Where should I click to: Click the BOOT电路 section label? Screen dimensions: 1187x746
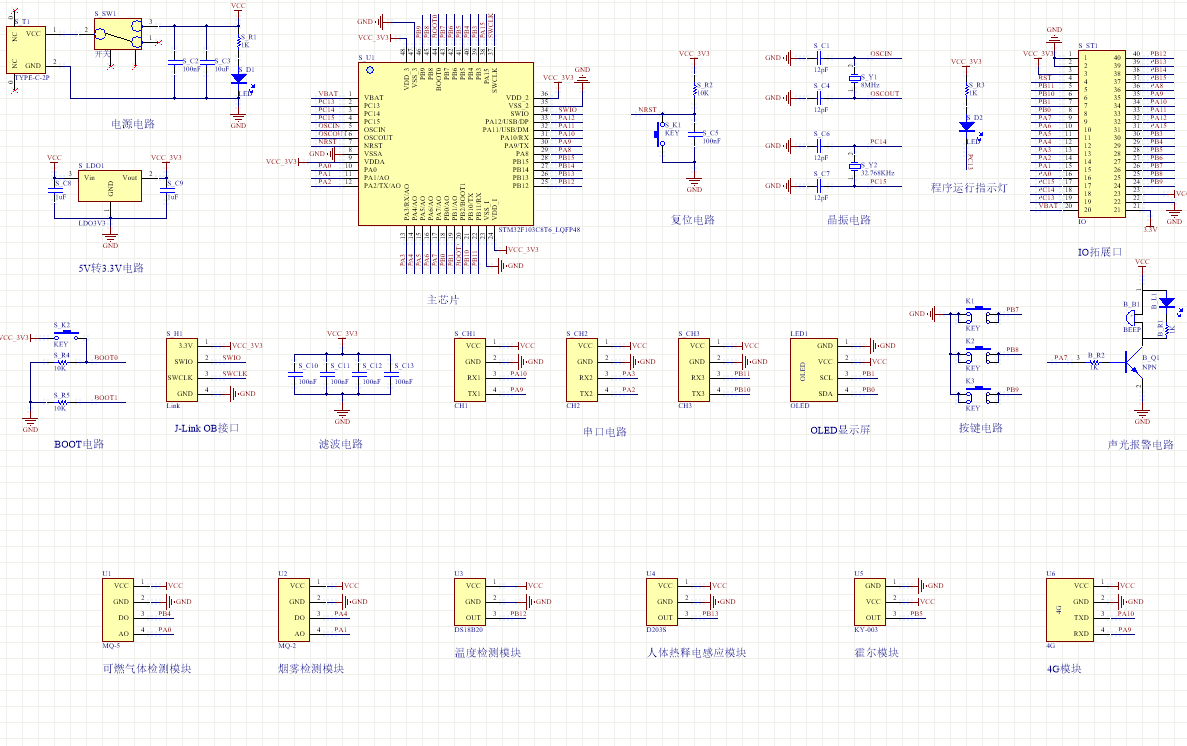79,444
